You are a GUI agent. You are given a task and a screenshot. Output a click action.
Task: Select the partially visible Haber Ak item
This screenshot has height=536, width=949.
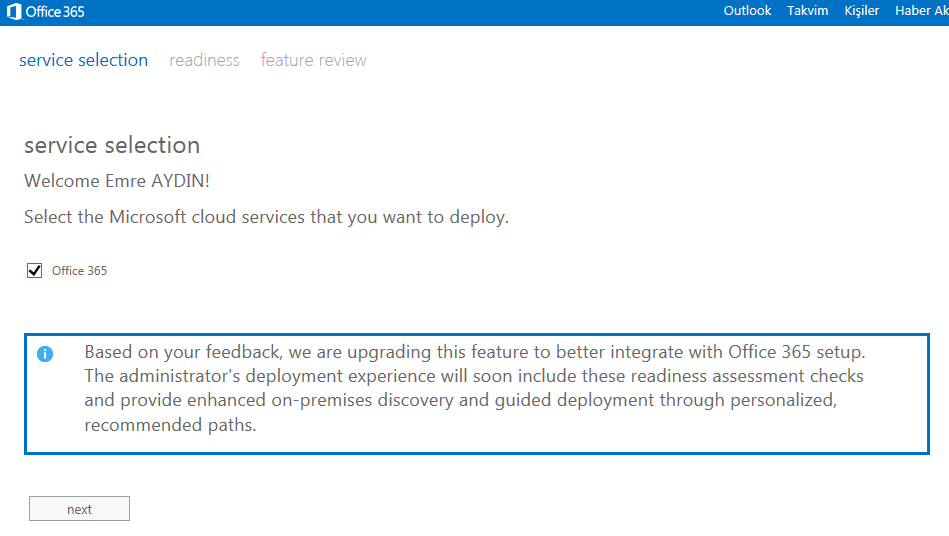point(922,11)
